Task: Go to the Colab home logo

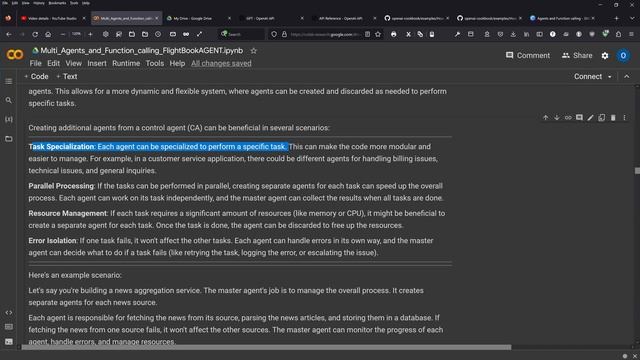Action: 15,54
